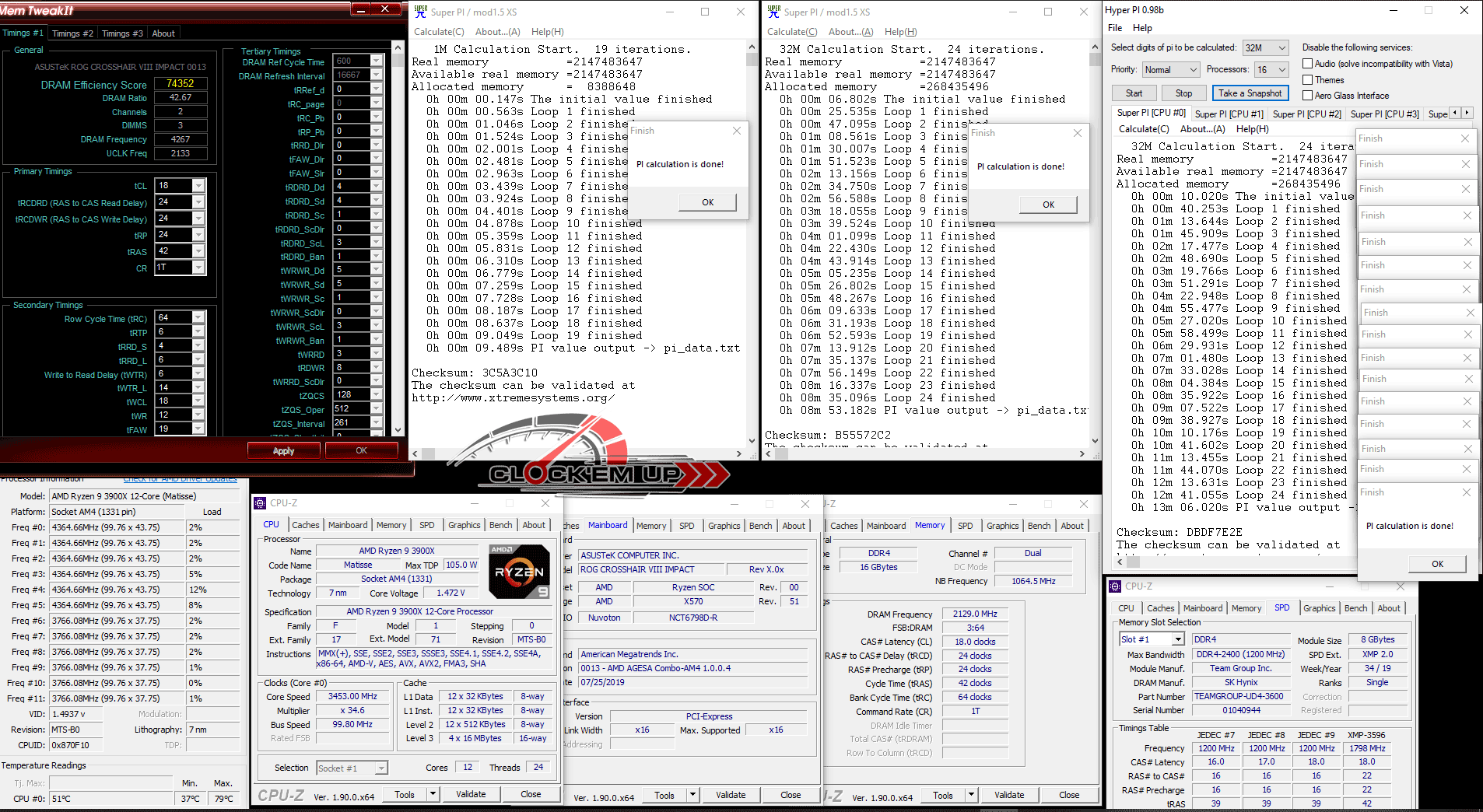Click the left tab-scroll arrow in Hyper PI
Image resolution: width=1483 pixels, height=812 pixels.
click(x=1455, y=113)
